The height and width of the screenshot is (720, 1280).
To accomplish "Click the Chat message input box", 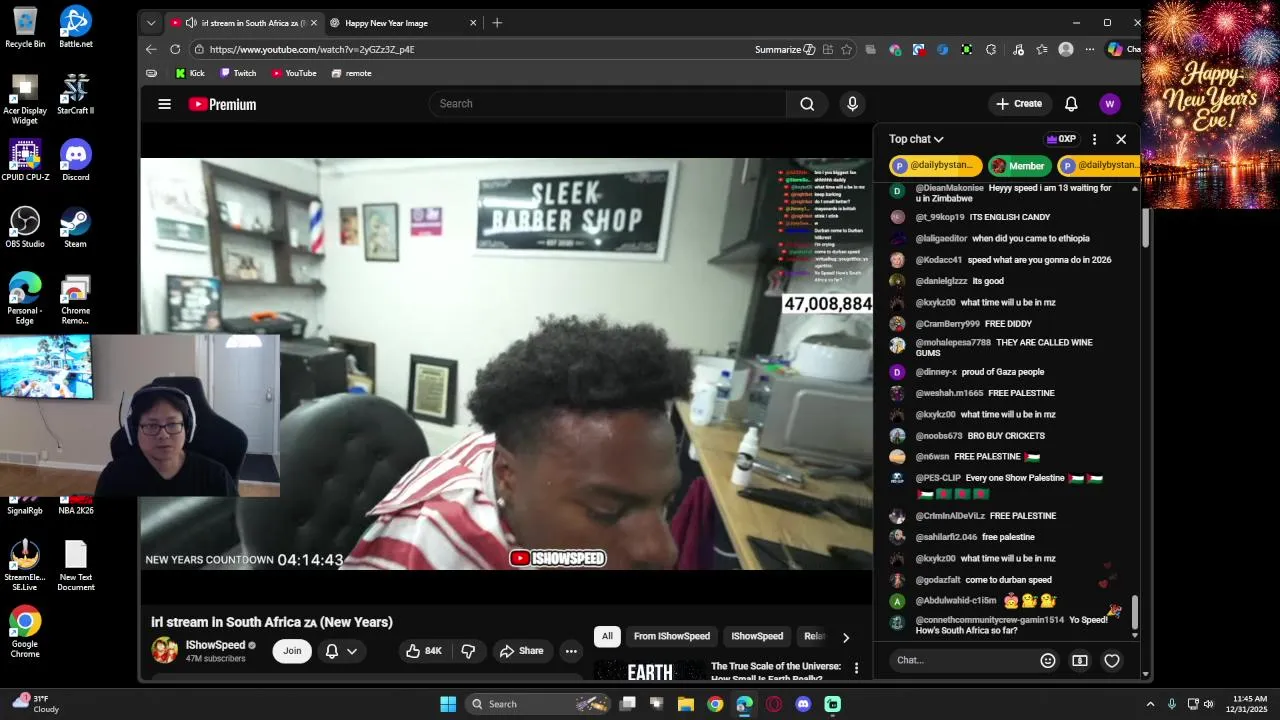I will point(965,660).
